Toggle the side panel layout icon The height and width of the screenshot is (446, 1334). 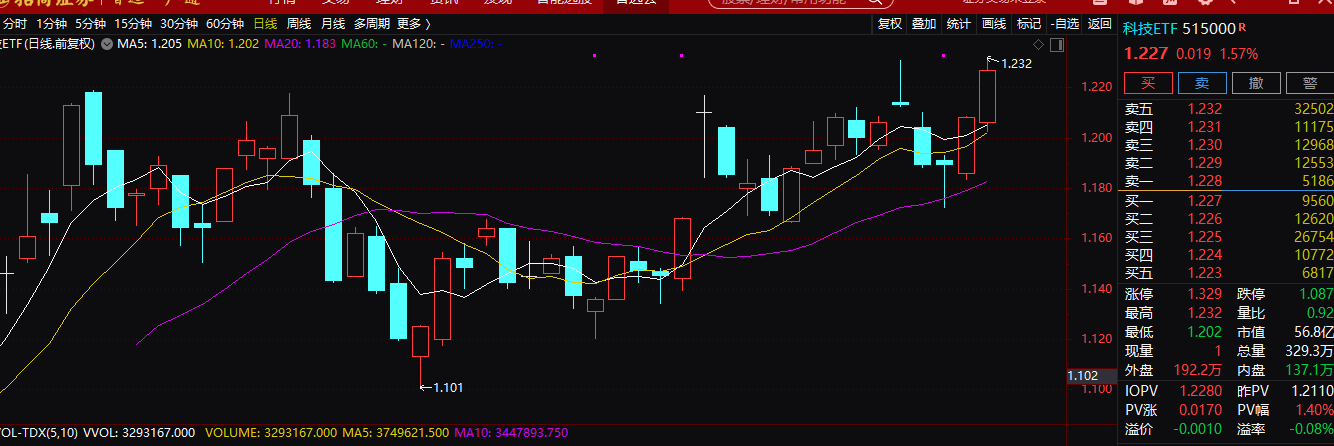pos(1056,45)
